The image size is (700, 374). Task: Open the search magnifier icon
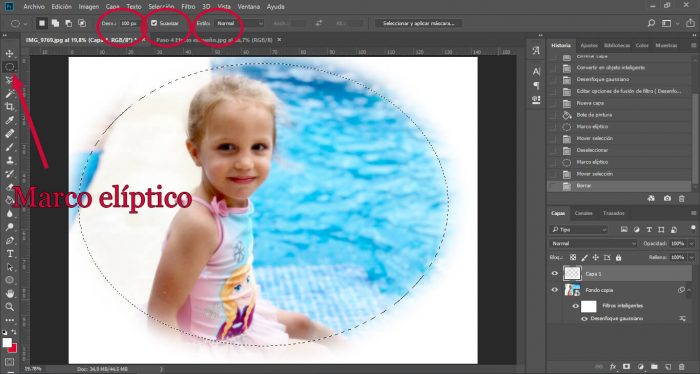click(x=651, y=23)
